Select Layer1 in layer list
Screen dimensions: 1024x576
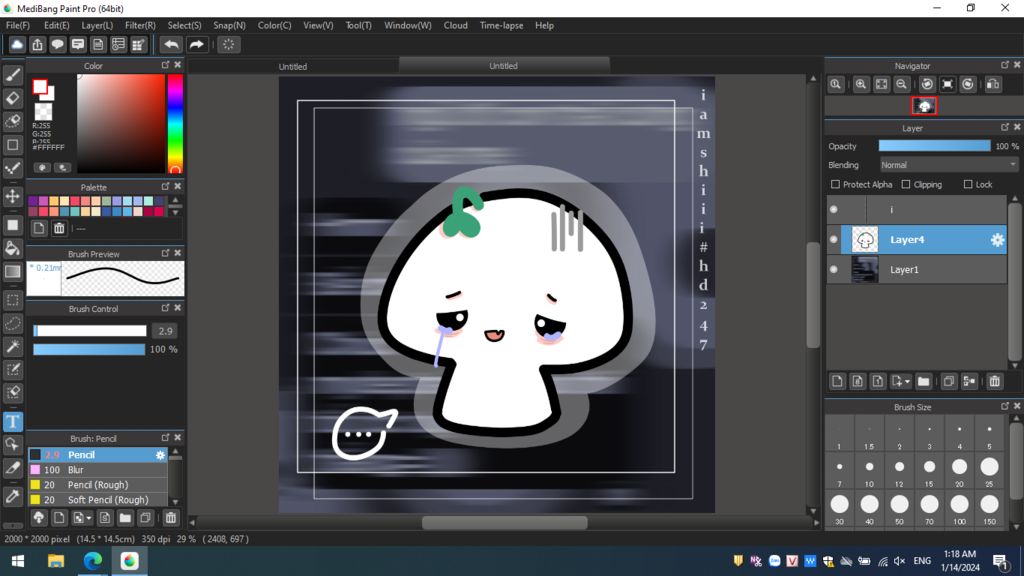tap(916, 269)
